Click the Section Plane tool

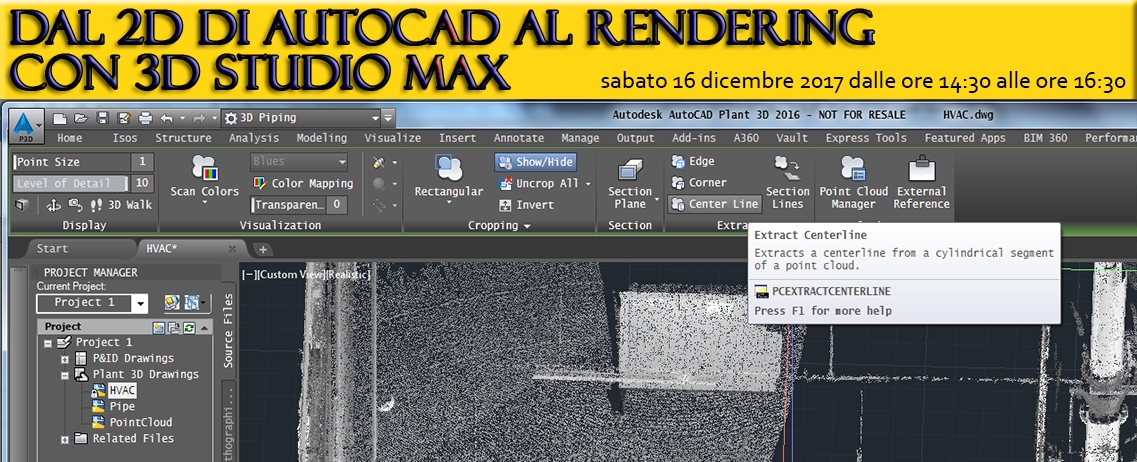[629, 183]
